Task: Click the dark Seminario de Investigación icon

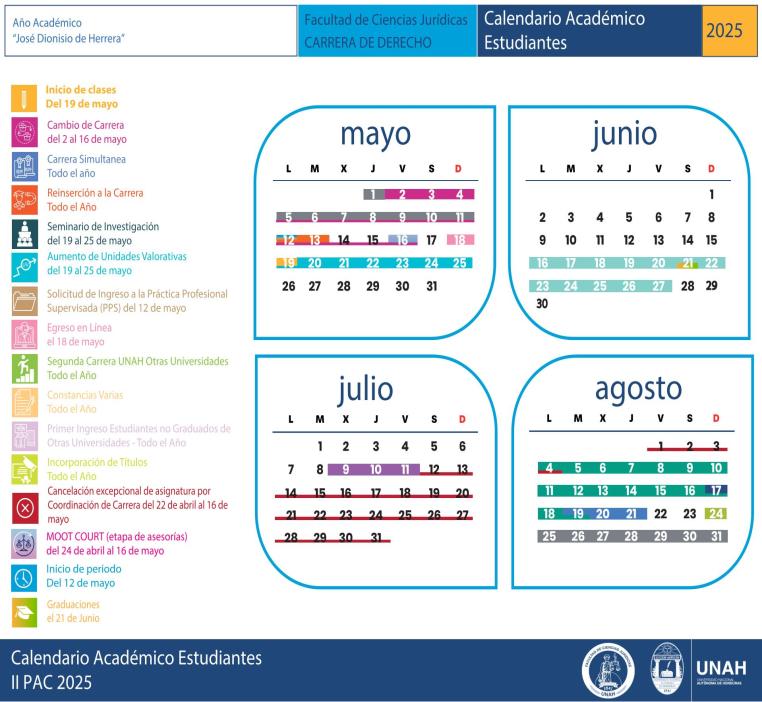Action: click(x=24, y=234)
